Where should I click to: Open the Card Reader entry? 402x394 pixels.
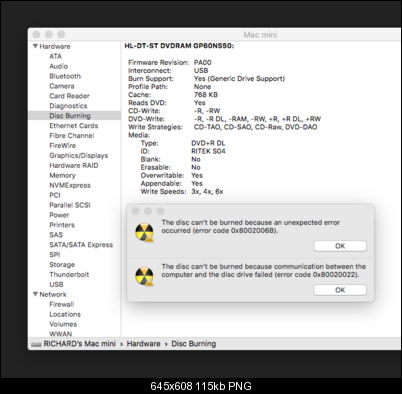click(69, 96)
